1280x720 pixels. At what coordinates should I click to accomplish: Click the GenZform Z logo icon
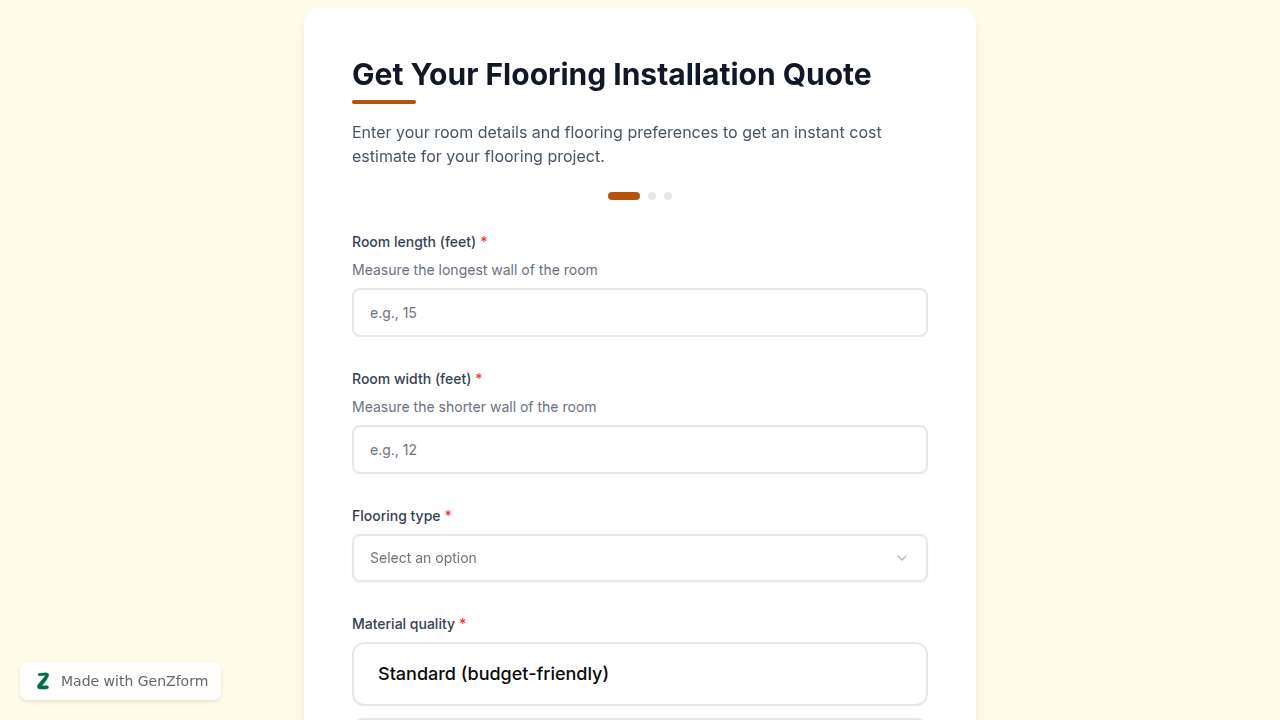(43, 681)
